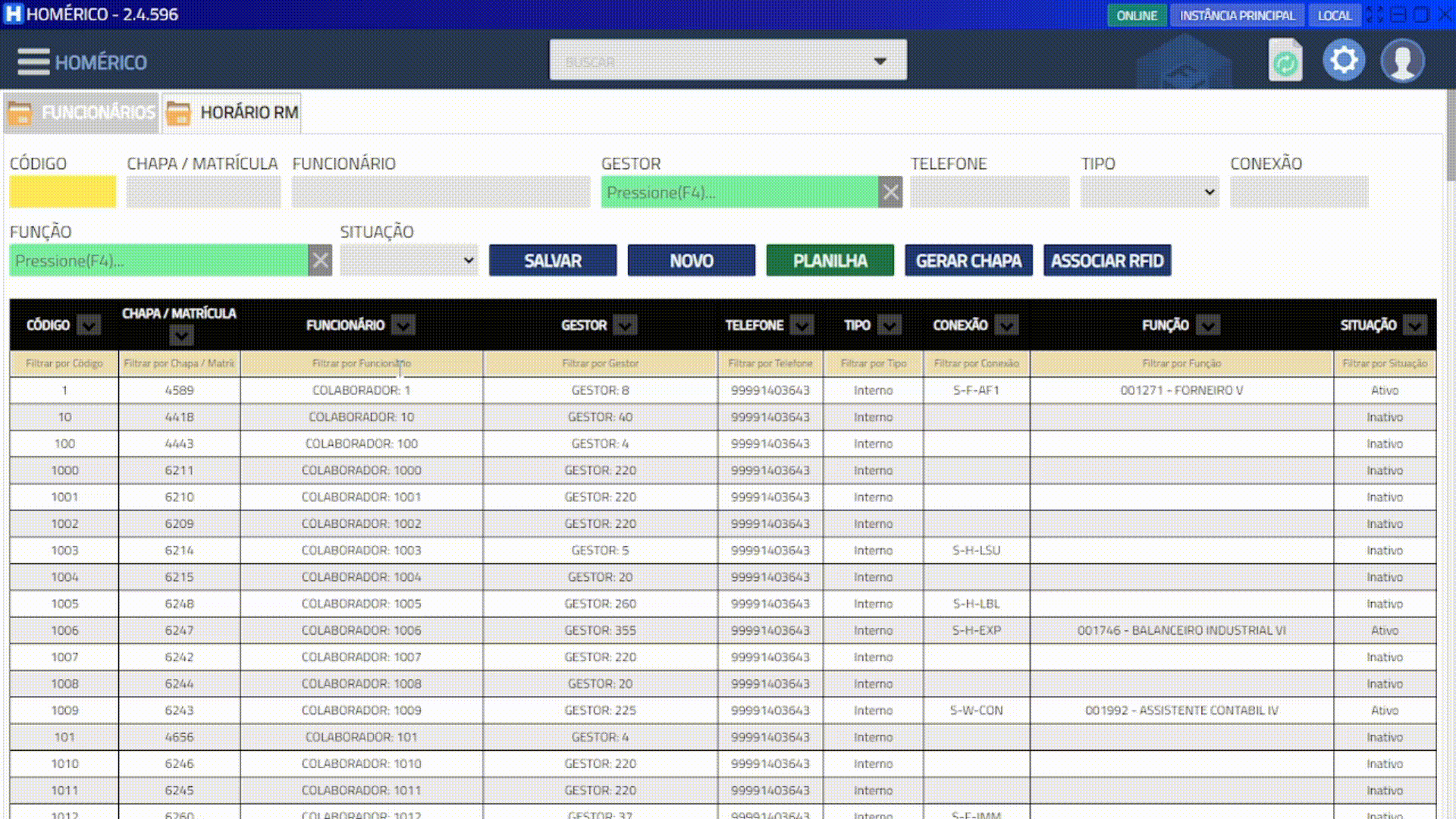Open settings via the gear icon
1456x819 pixels.
coord(1344,60)
